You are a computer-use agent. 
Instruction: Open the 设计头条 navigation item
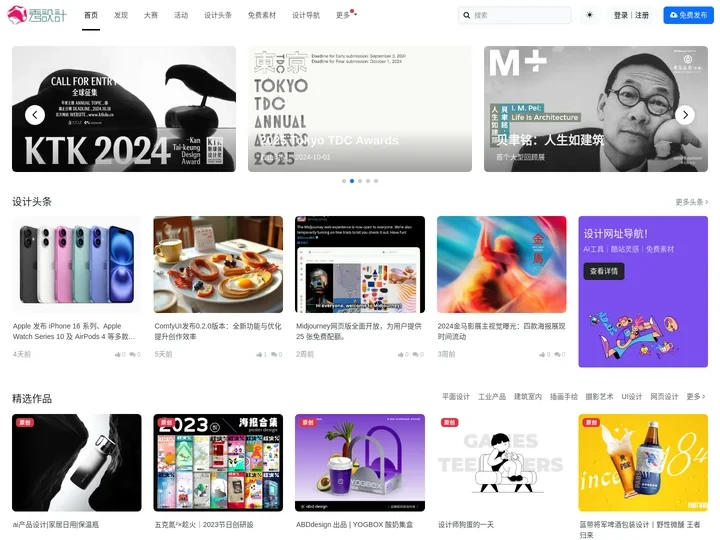pyautogui.click(x=218, y=15)
